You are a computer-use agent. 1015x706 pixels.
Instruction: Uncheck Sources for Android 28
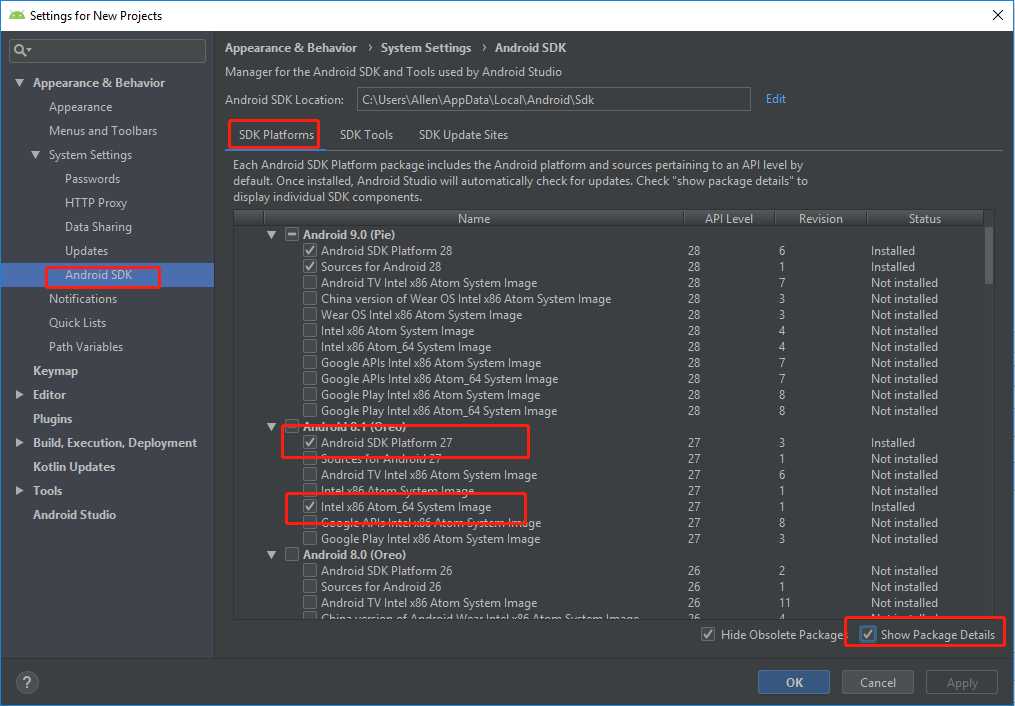coord(310,267)
